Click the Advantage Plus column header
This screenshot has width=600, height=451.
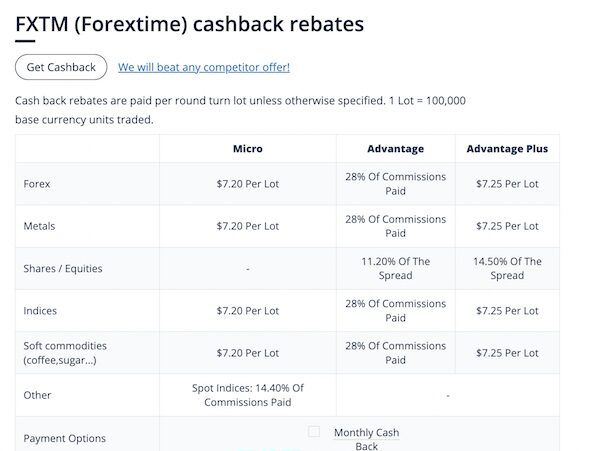[507, 148]
